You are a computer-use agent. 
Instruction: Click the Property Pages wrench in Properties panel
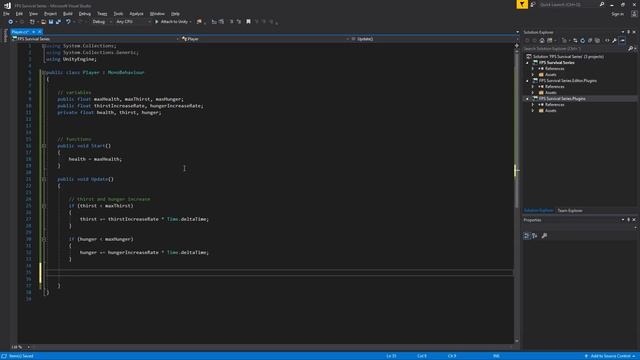click(544, 236)
